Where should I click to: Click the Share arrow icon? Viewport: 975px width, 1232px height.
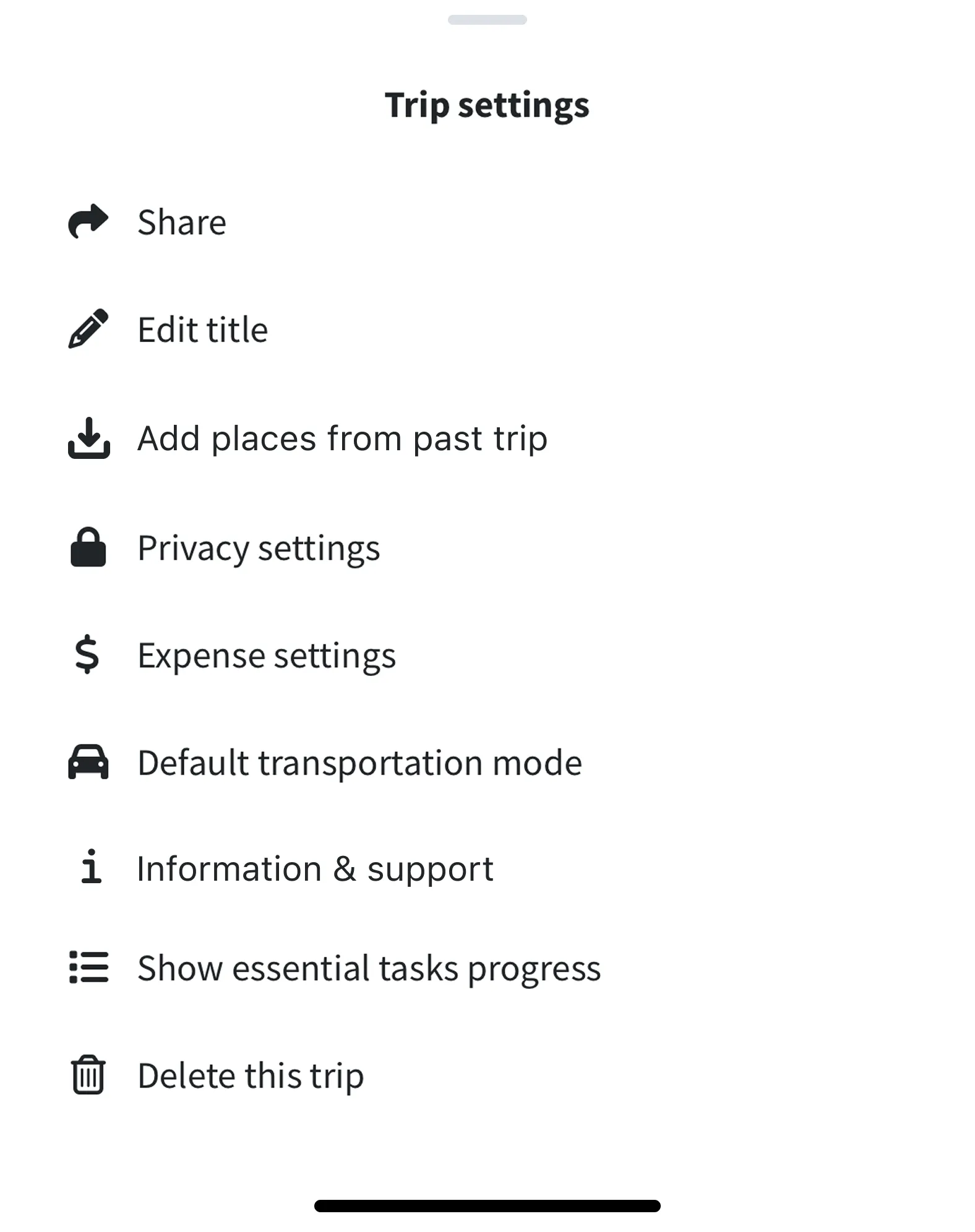tap(88, 221)
